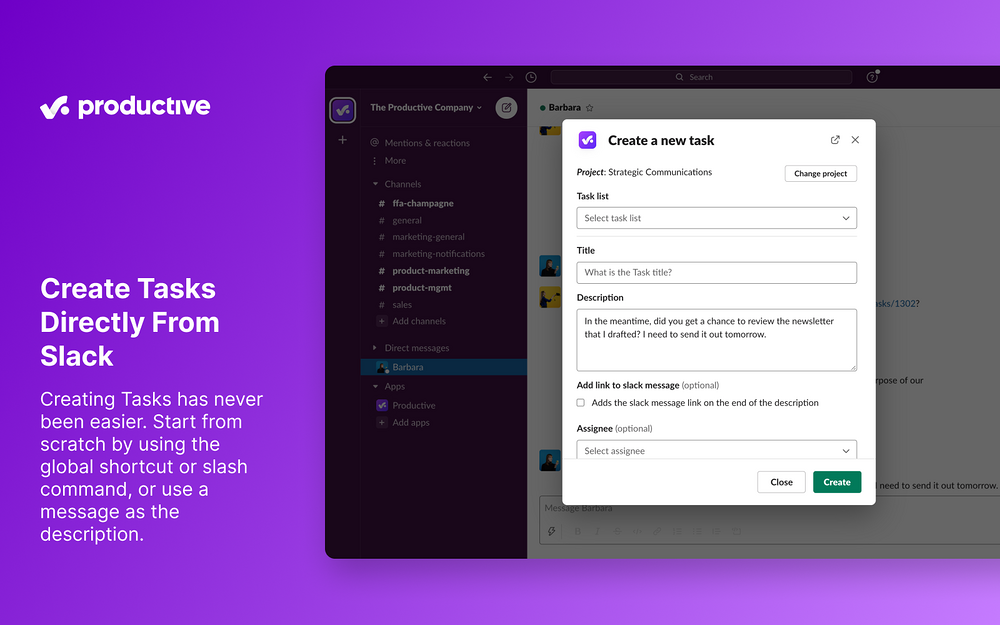The width and height of the screenshot is (1000, 625).
Task: Open help question mark icon
Action: click(x=872, y=77)
